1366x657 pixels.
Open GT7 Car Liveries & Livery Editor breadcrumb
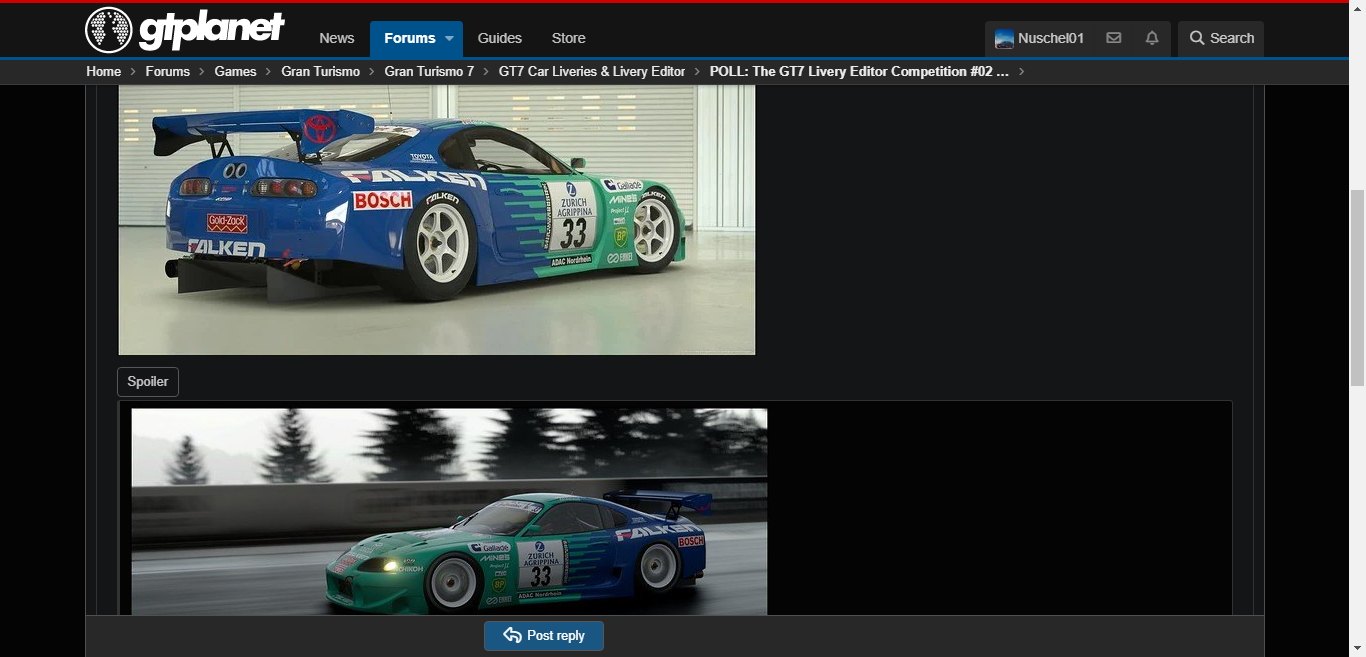[x=592, y=71]
